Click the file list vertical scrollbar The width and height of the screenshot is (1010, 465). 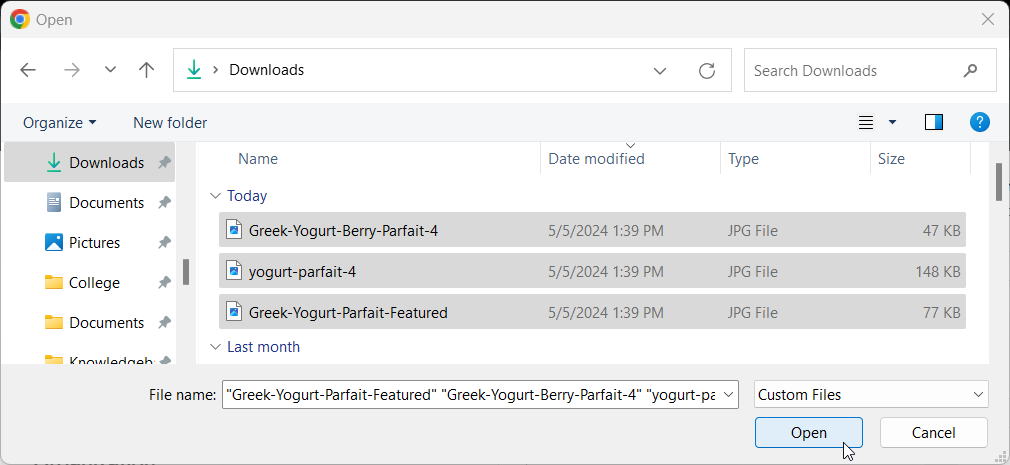(997, 182)
